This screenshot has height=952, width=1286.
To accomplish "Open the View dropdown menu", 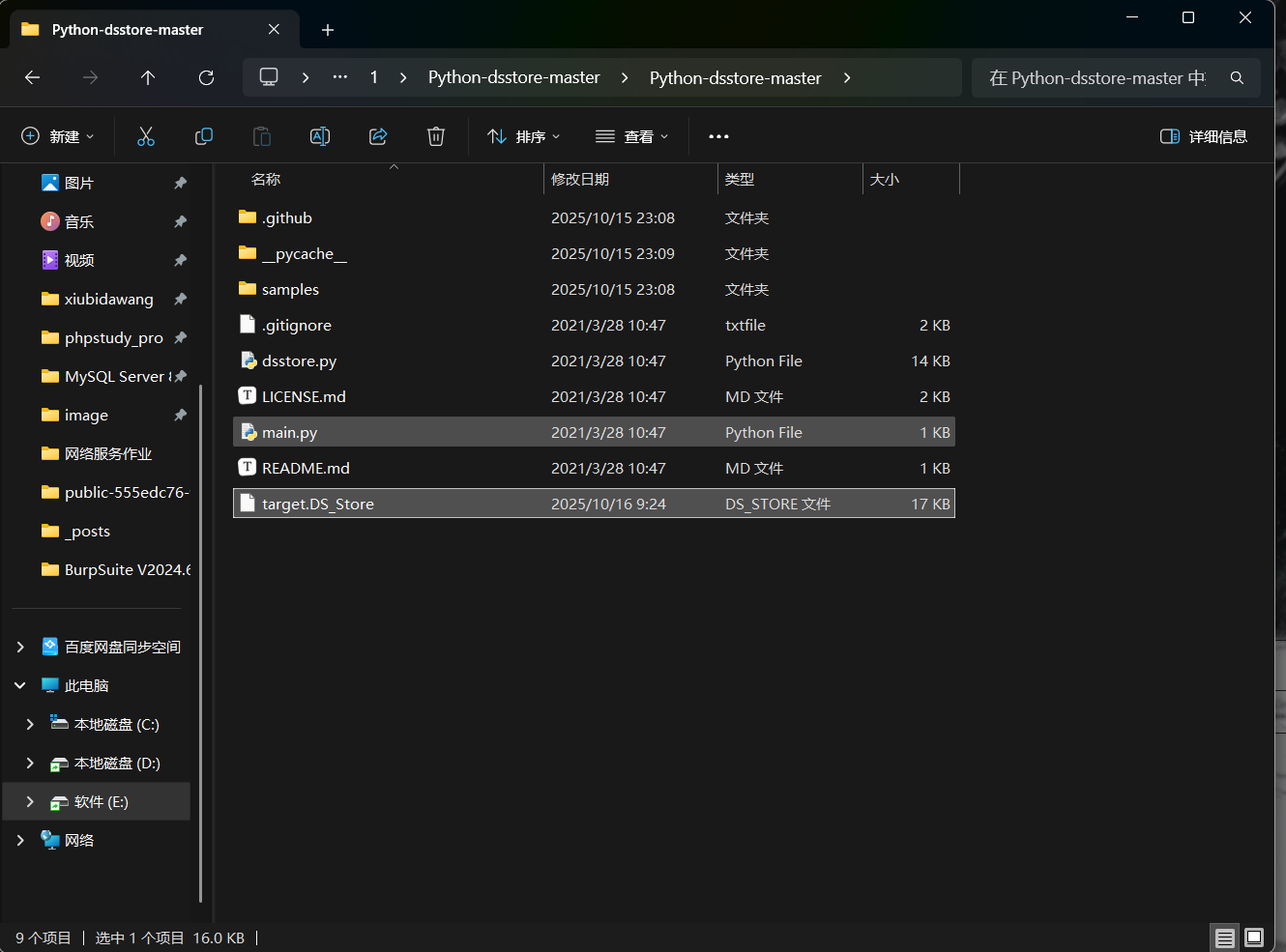I will [x=632, y=136].
